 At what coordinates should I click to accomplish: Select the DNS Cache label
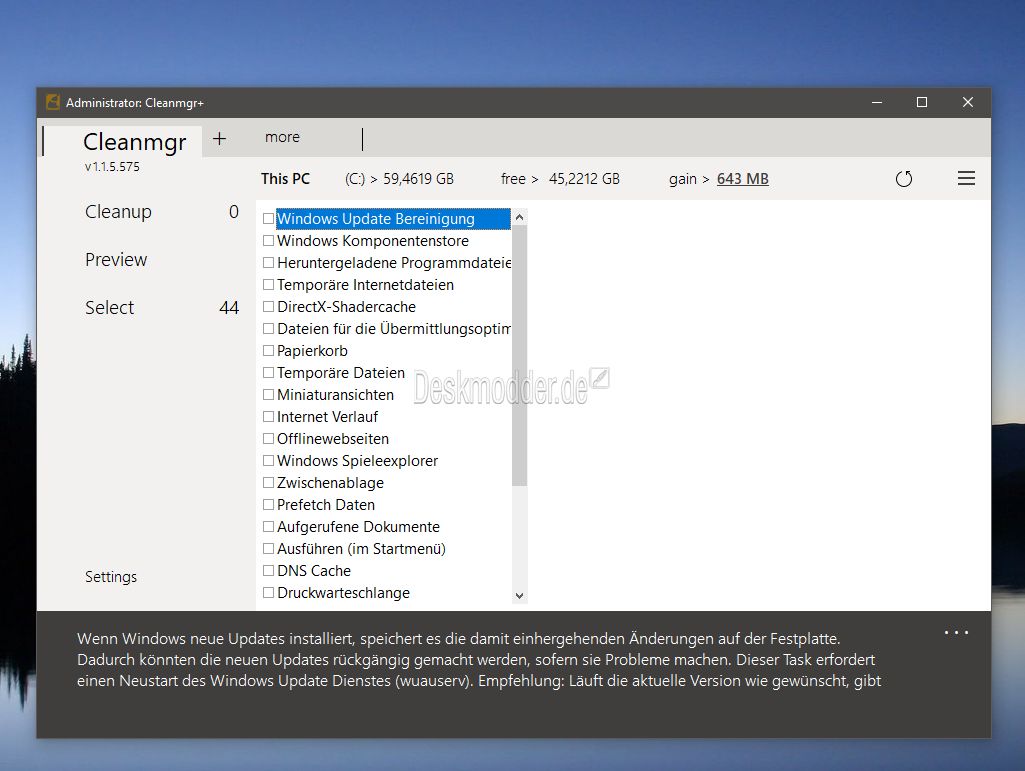[x=314, y=571]
